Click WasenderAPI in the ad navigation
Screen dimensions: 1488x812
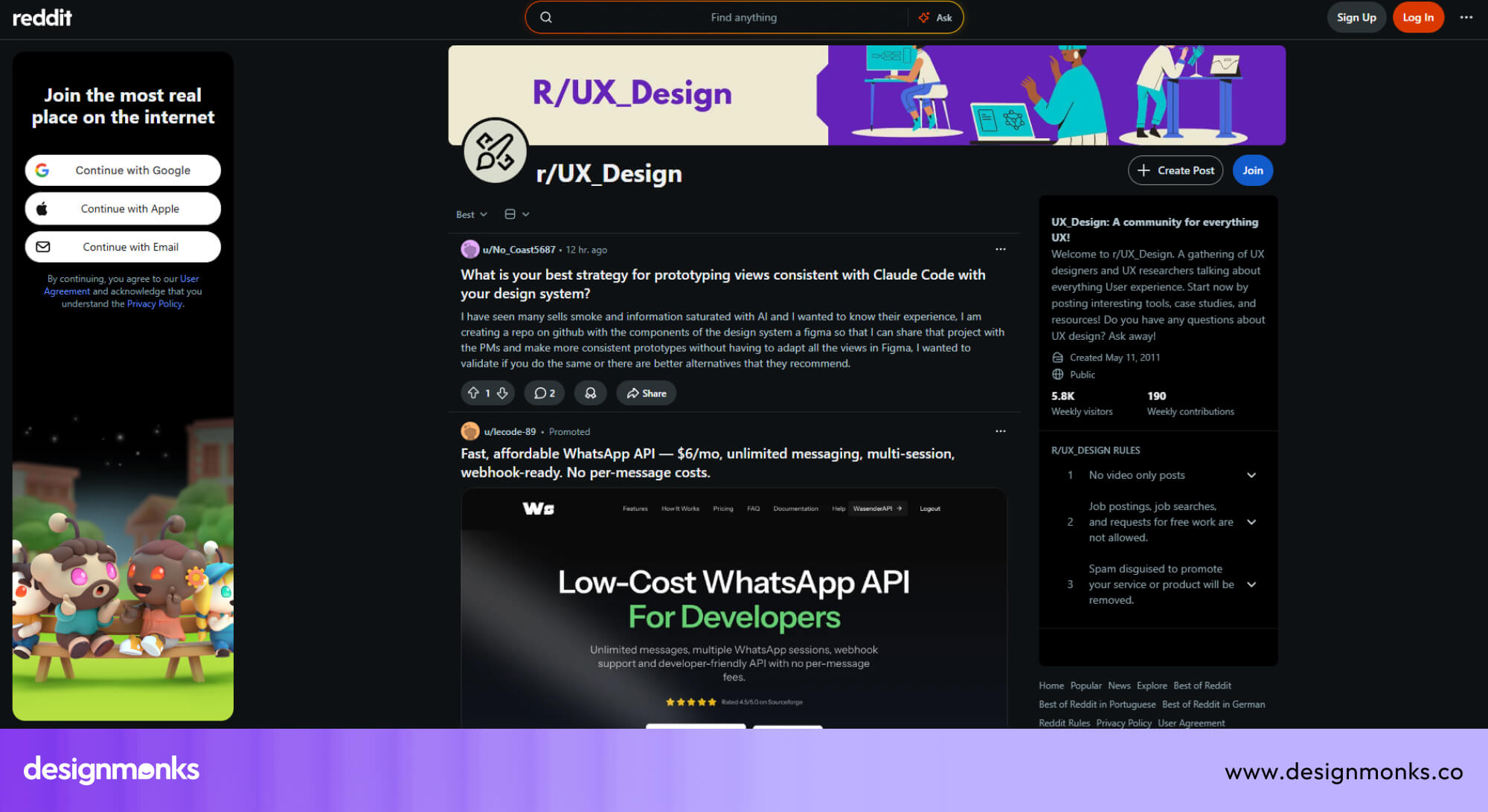[878, 509]
